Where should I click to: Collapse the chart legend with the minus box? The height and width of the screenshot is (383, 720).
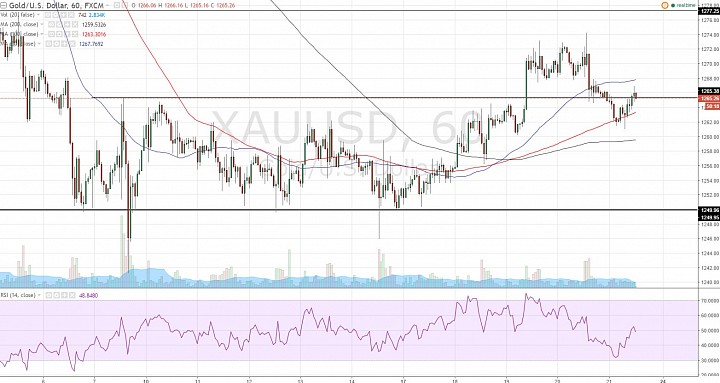point(3,6)
